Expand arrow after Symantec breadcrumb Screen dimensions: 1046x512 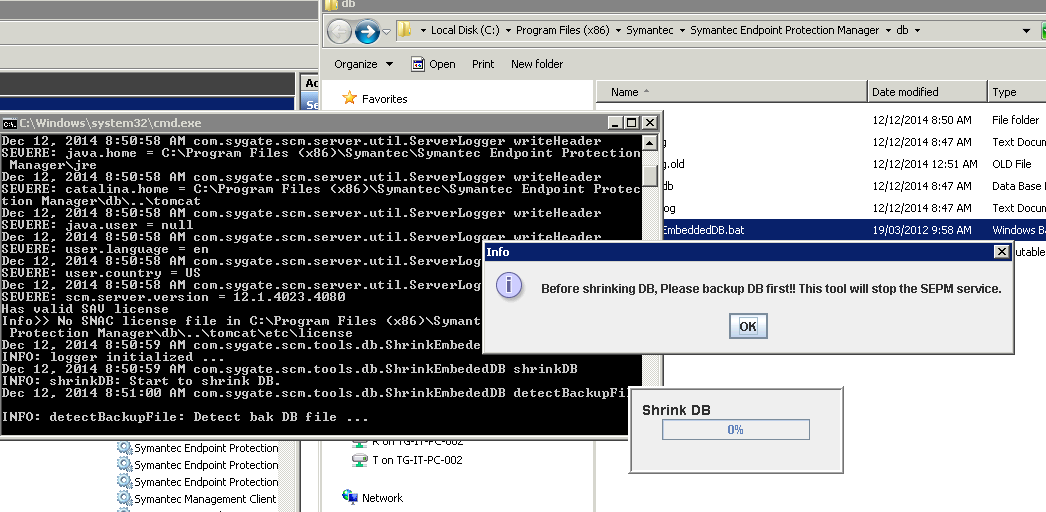(682, 31)
